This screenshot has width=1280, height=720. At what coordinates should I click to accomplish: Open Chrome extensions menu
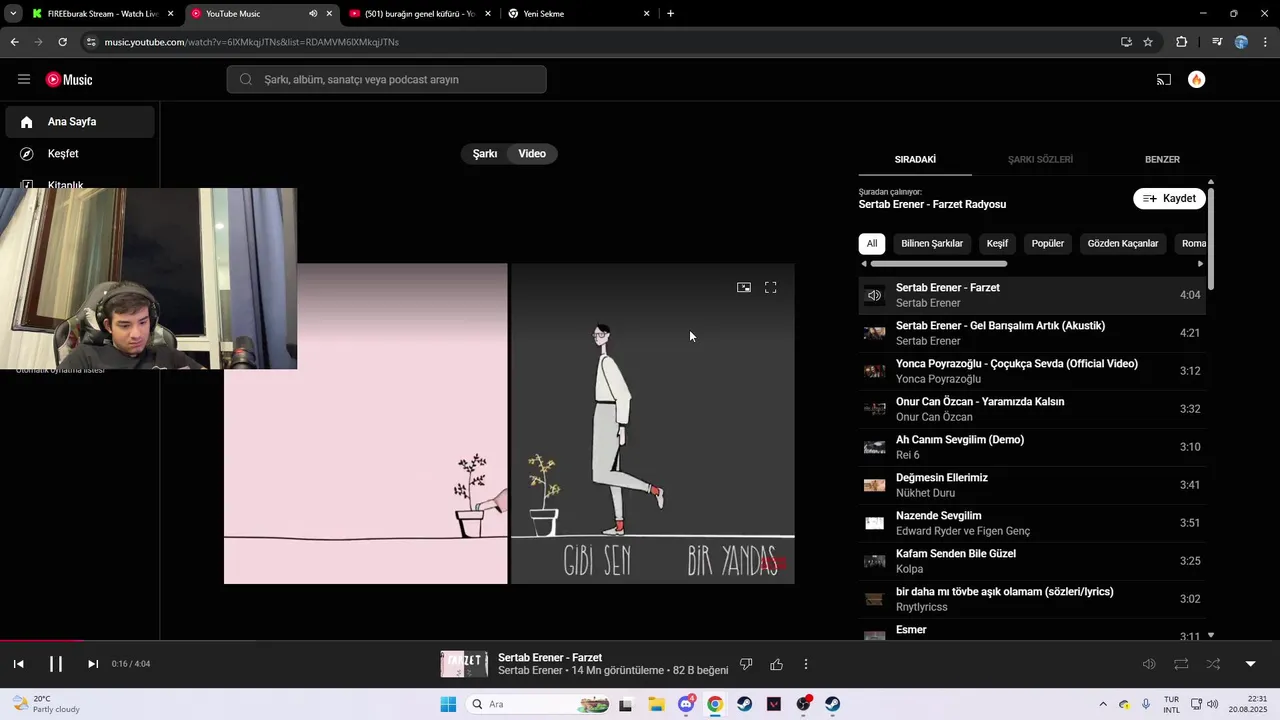coord(1181,42)
